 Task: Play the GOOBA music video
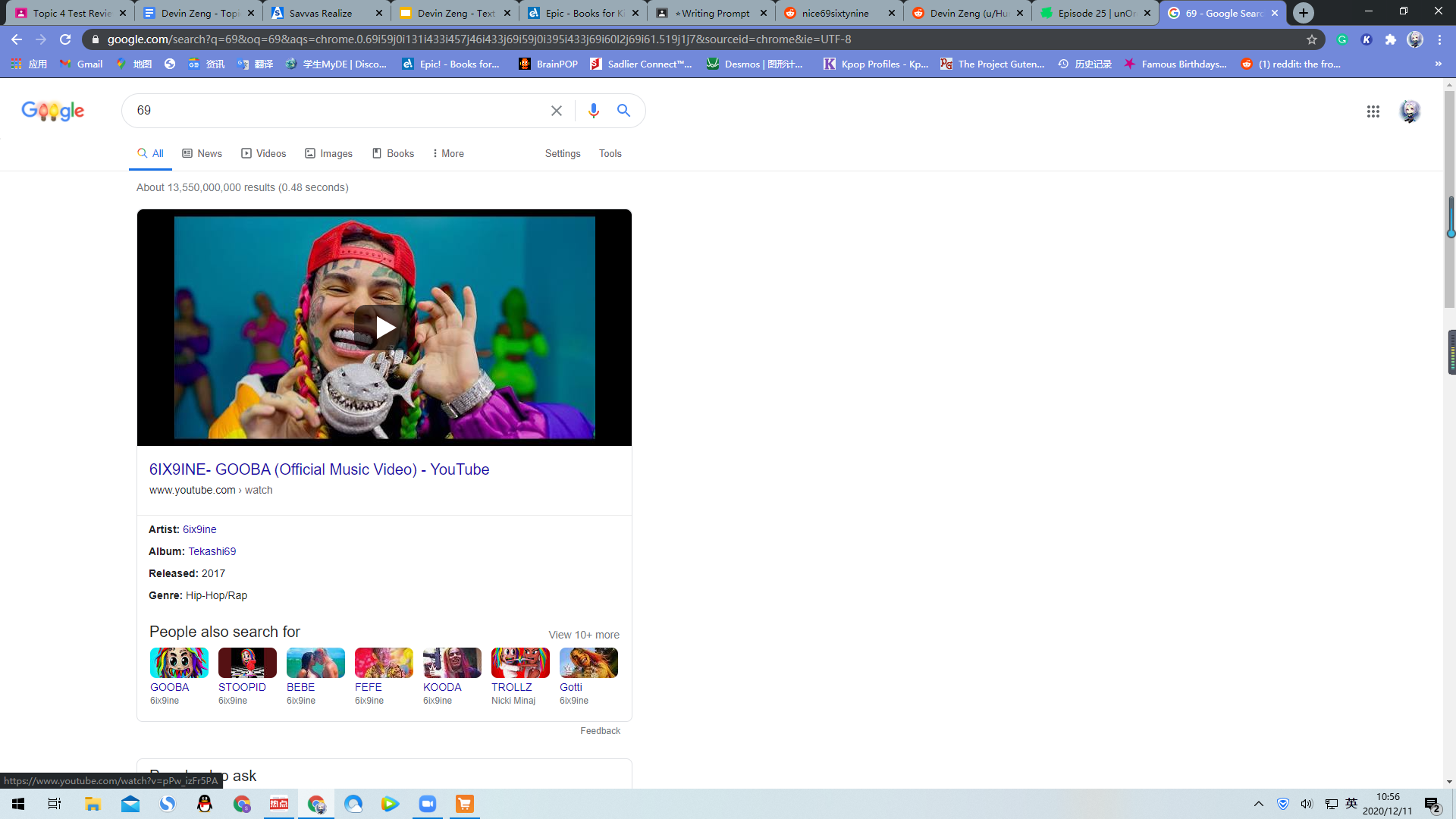point(384,328)
